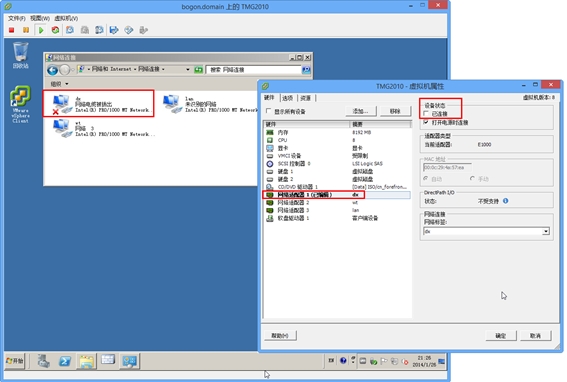Click the Cancel button in properties dialog
Image resolution: width=567 pixels, height=382 pixels.
click(x=536, y=336)
